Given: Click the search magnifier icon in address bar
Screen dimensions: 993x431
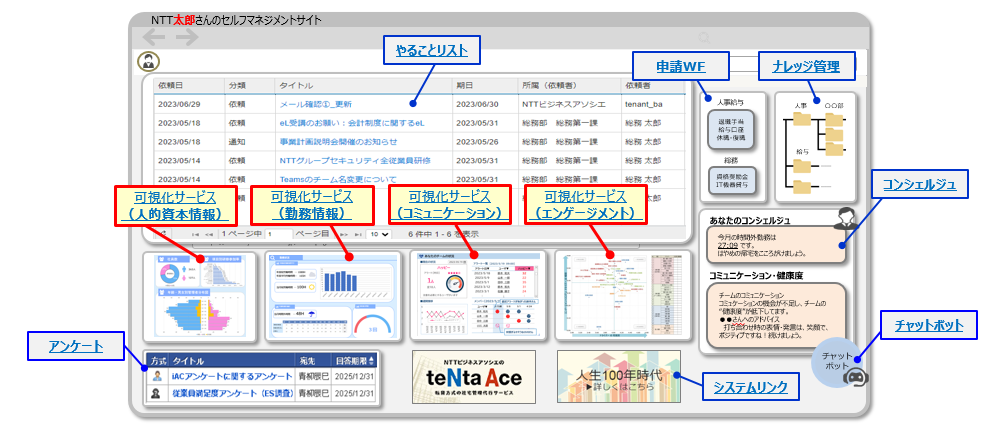Looking at the screenshot, I should pyautogui.click(x=704, y=37).
